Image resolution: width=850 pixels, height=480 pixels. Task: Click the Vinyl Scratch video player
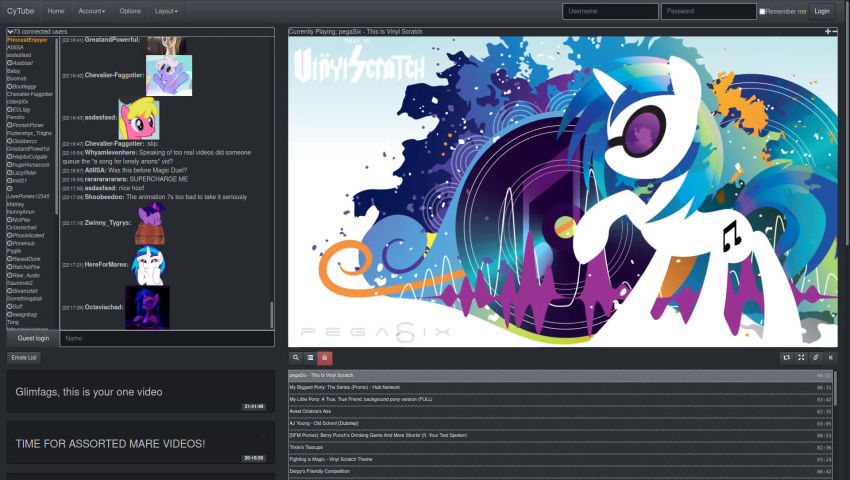click(563, 191)
